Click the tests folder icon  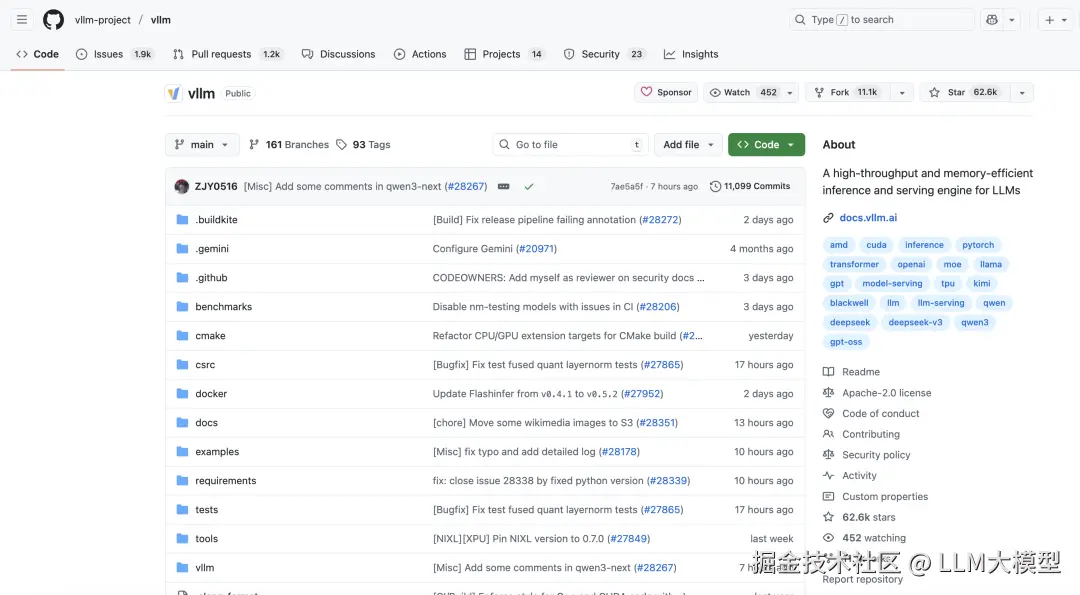click(x=182, y=510)
